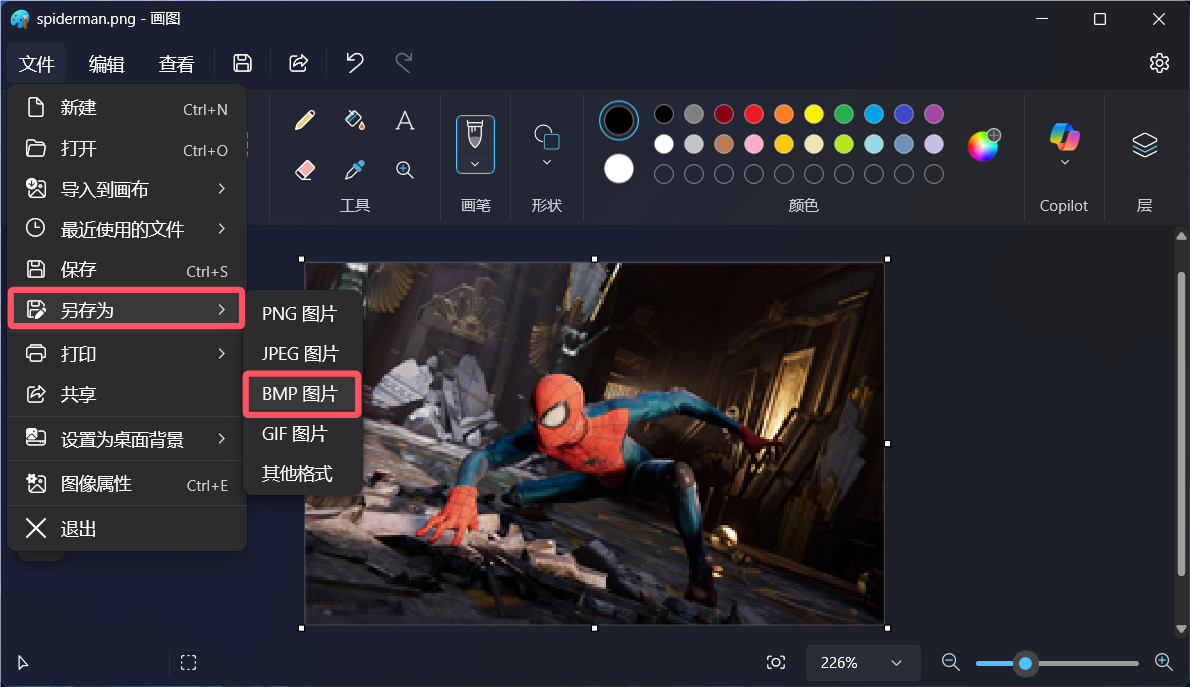The height and width of the screenshot is (687, 1190).
Task: Click the vertical scrollbar up arrow
Action: (x=1181, y=236)
